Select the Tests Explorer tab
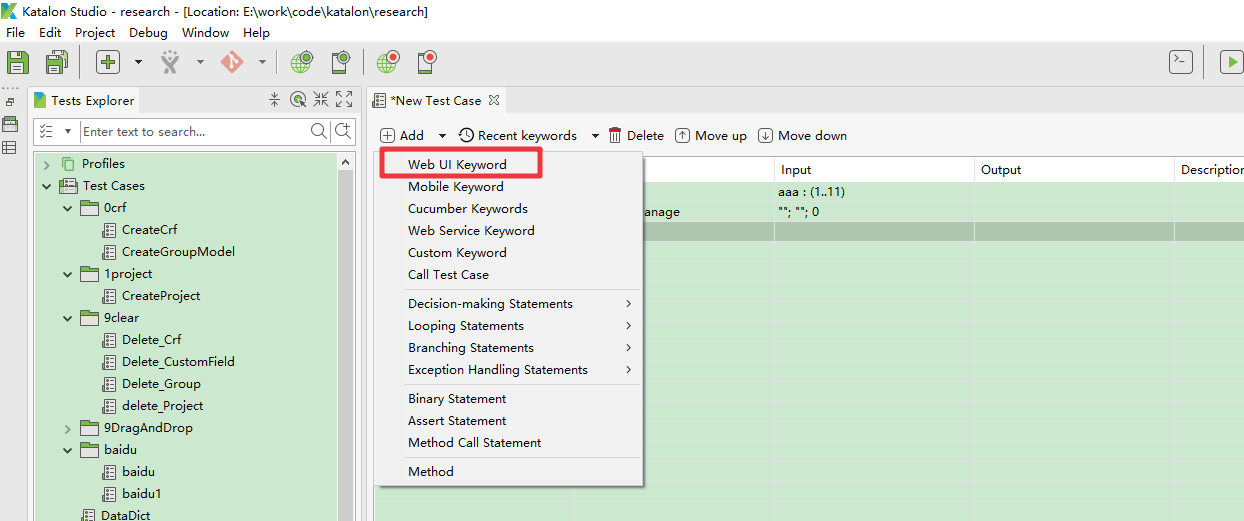Screen dimensions: 1244x521 pos(83,100)
